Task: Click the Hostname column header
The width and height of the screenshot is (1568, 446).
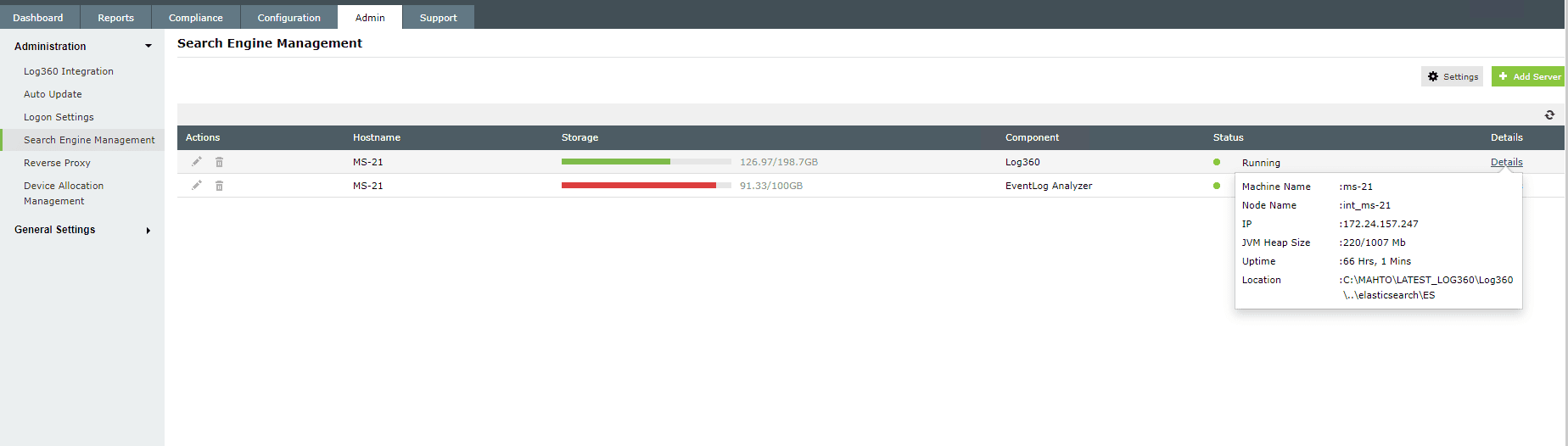Action: [x=377, y=137]
